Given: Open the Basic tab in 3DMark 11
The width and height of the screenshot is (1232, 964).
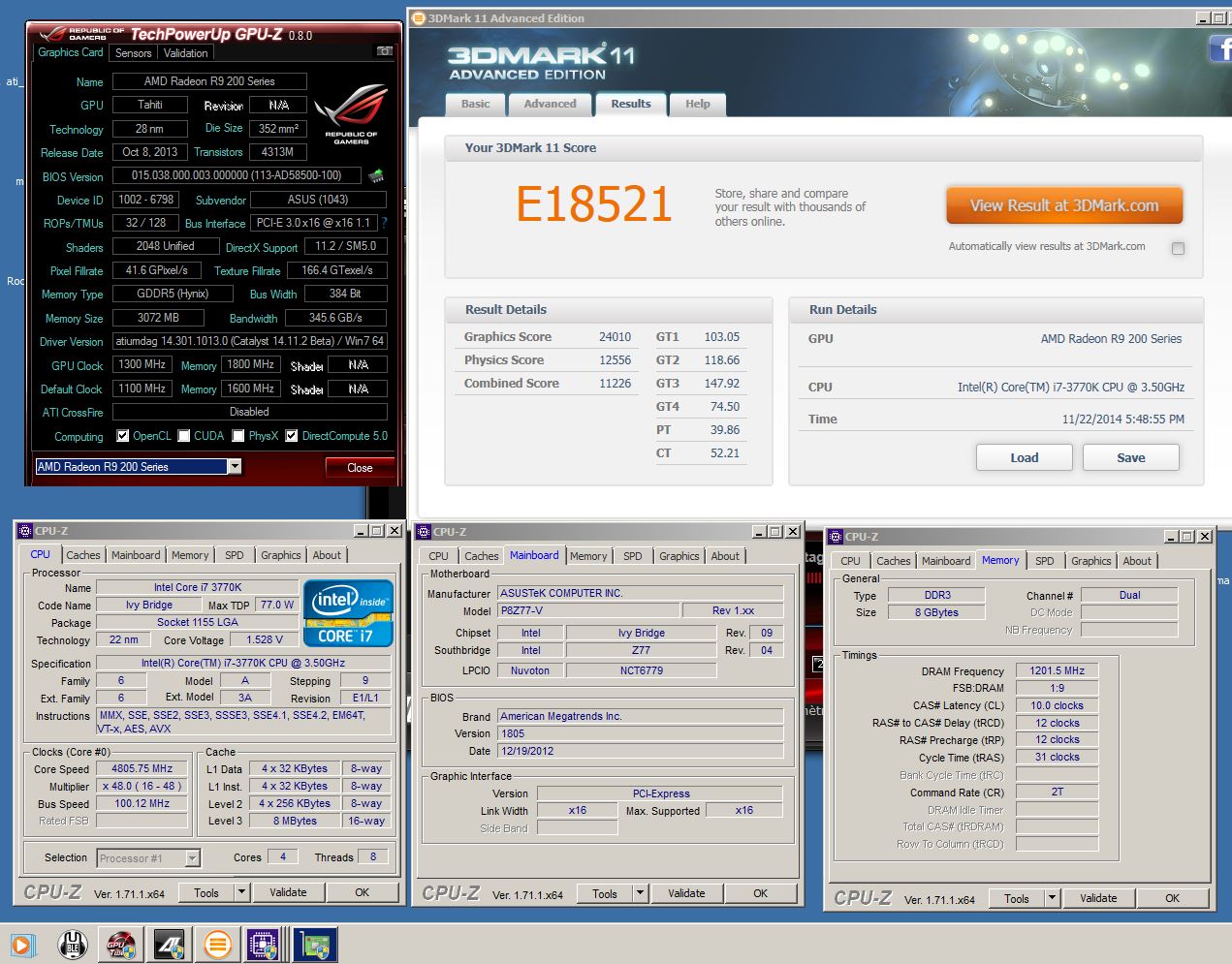Looking at the screenshot, I should coord(475,104).
